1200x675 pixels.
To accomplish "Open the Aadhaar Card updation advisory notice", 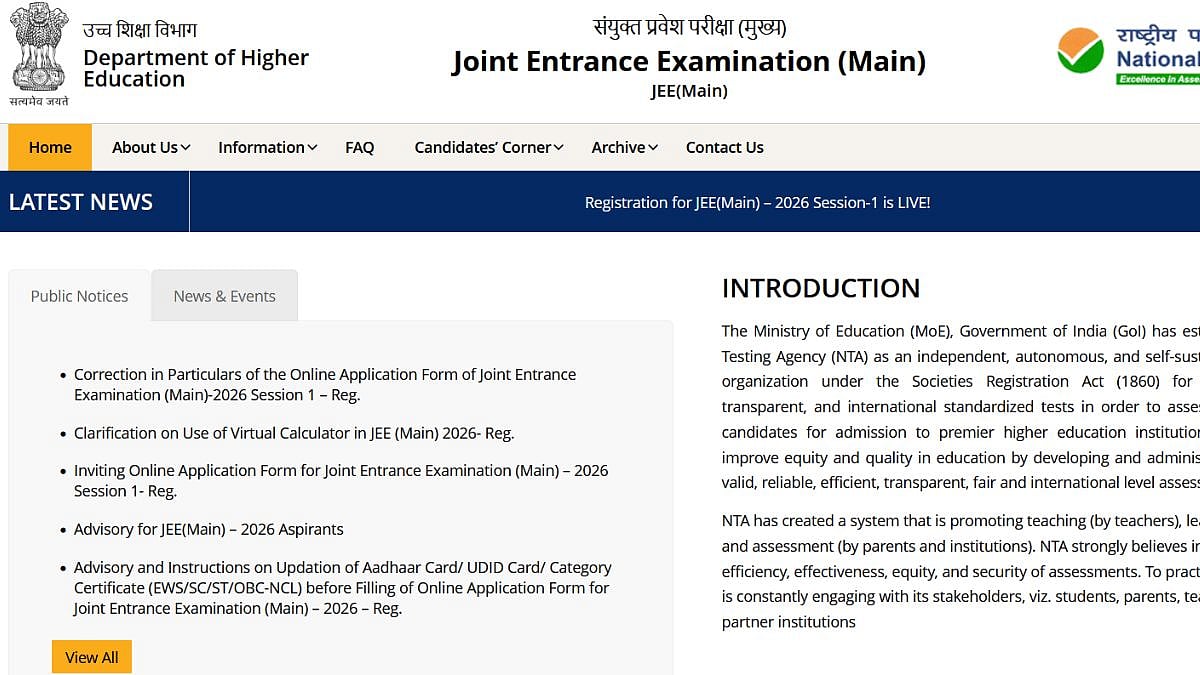I will (x=343, y=587).
